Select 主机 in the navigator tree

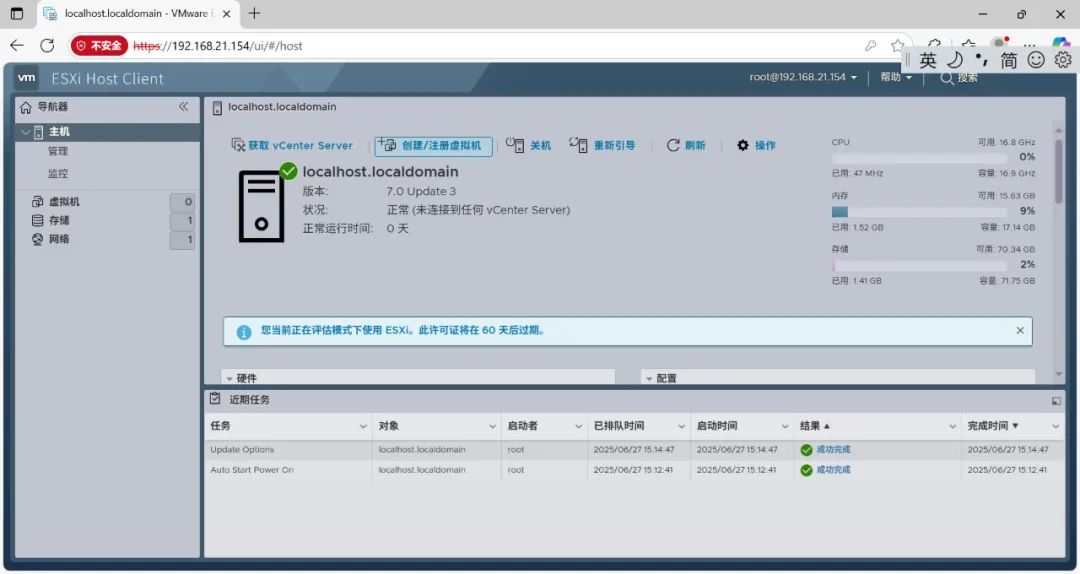pyautogui.click(x=59, y=132)
